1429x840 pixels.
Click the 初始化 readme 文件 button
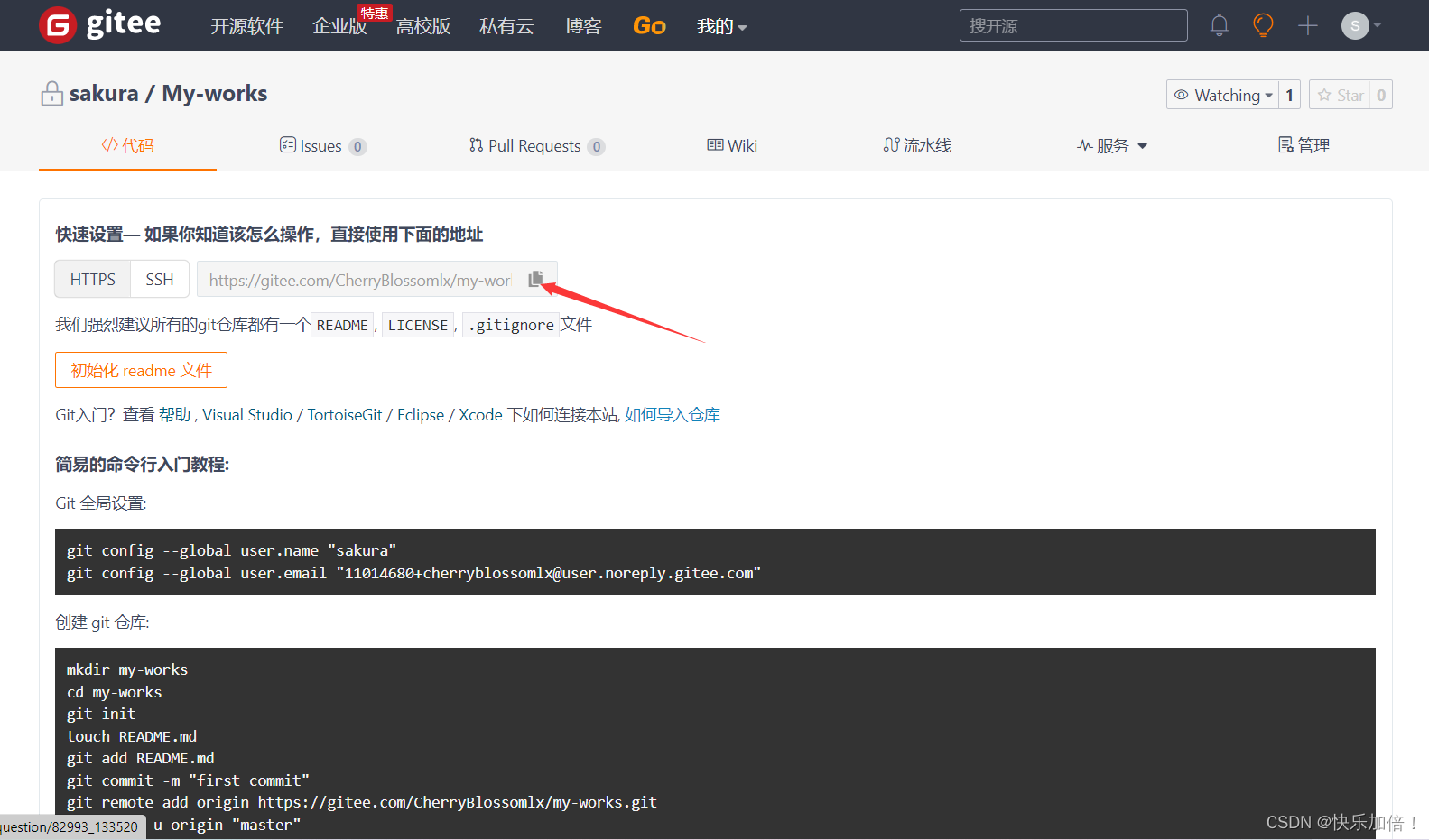coord(141,370)
